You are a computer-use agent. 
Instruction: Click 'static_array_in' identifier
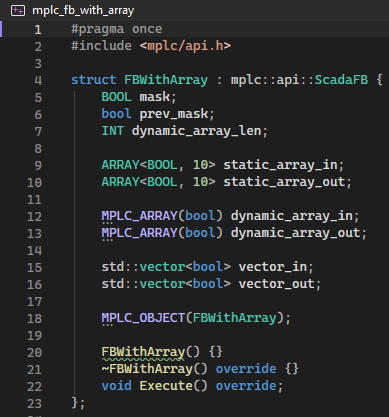[x=280, y=165]
